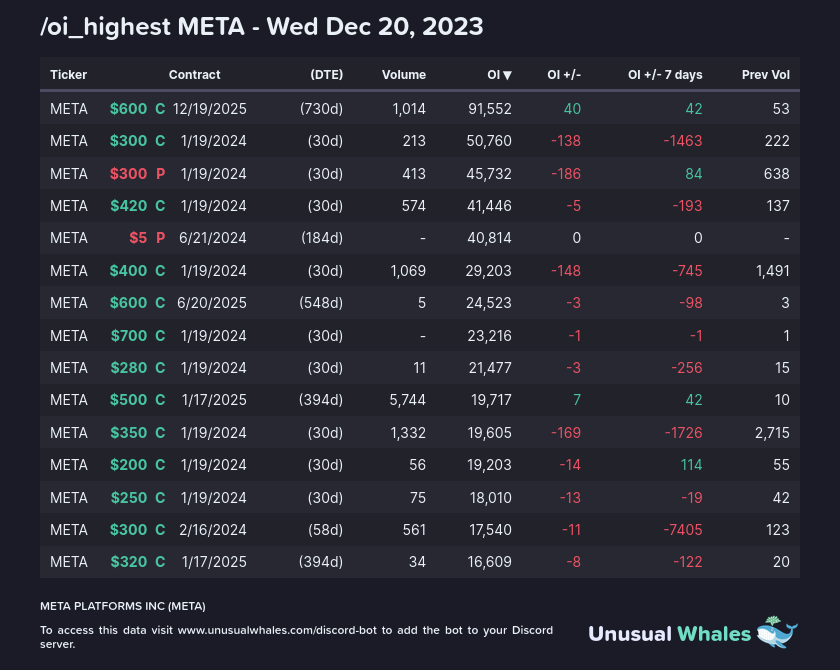Click the 'Unusual Whales' brand name text
Viewport: 840px width, 670px height.
click(670, 634)
